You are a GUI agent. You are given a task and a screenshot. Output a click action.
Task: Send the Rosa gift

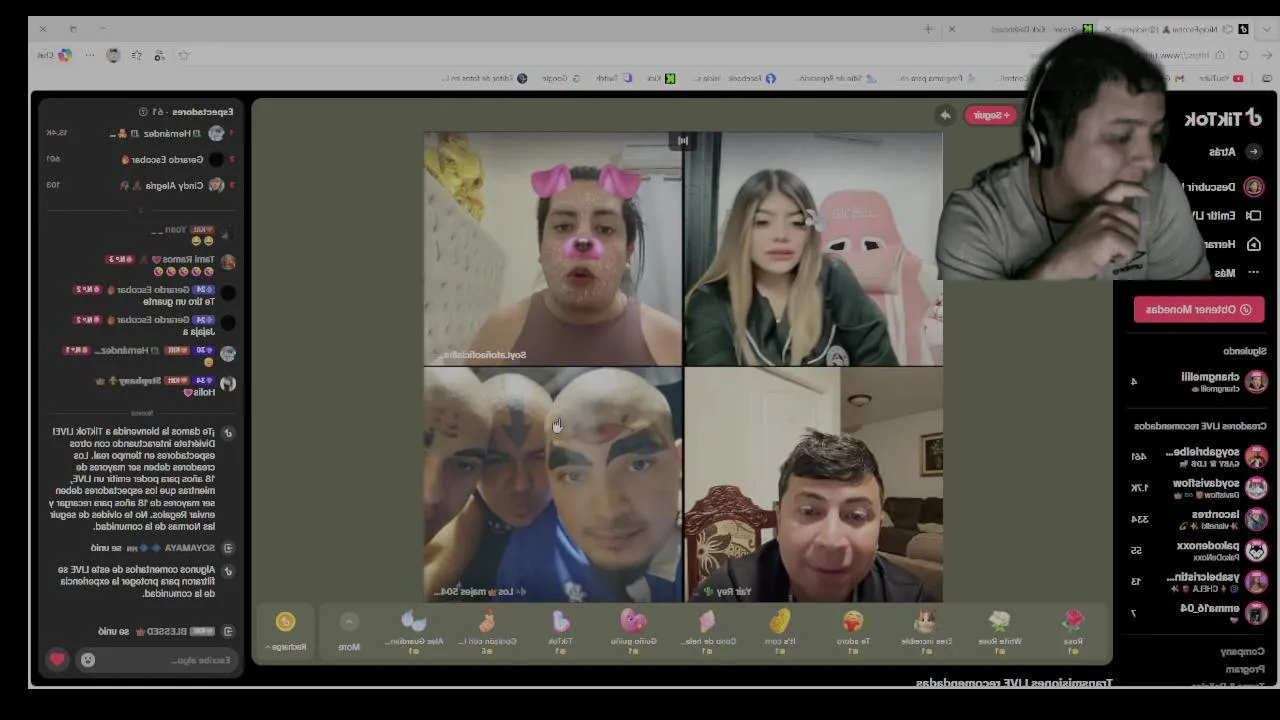tap(1073, 632)
